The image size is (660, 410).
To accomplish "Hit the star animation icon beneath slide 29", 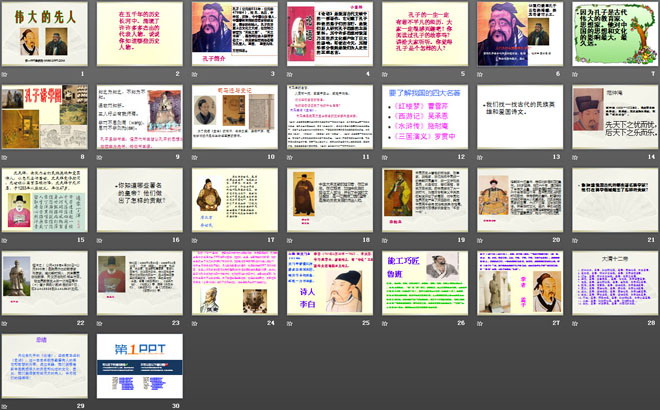I will pos(4,406).
